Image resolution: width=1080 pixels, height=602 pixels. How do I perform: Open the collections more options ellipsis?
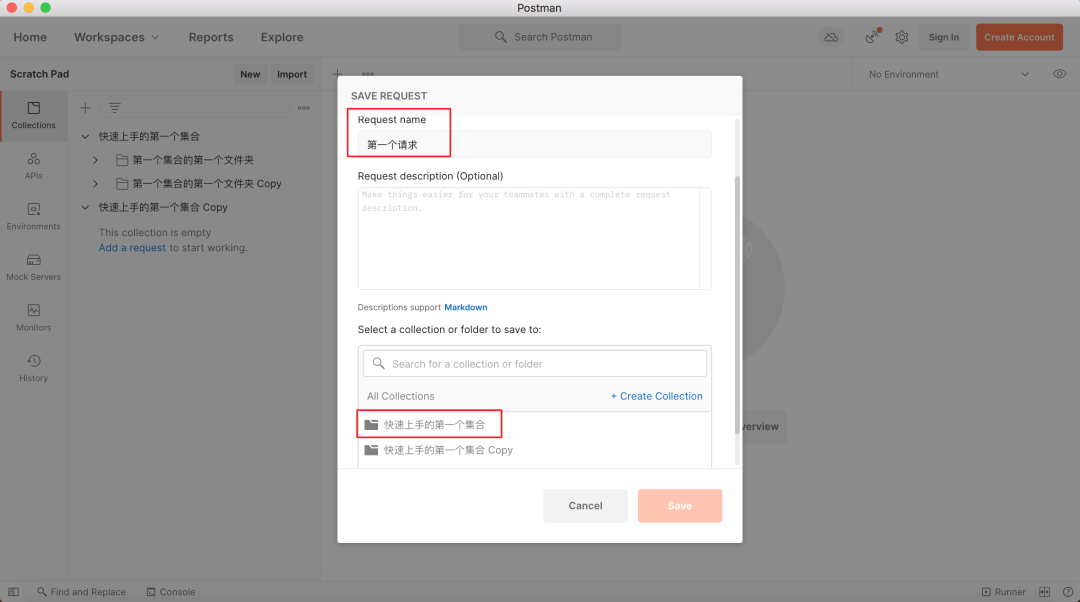[x=304, y=108]
